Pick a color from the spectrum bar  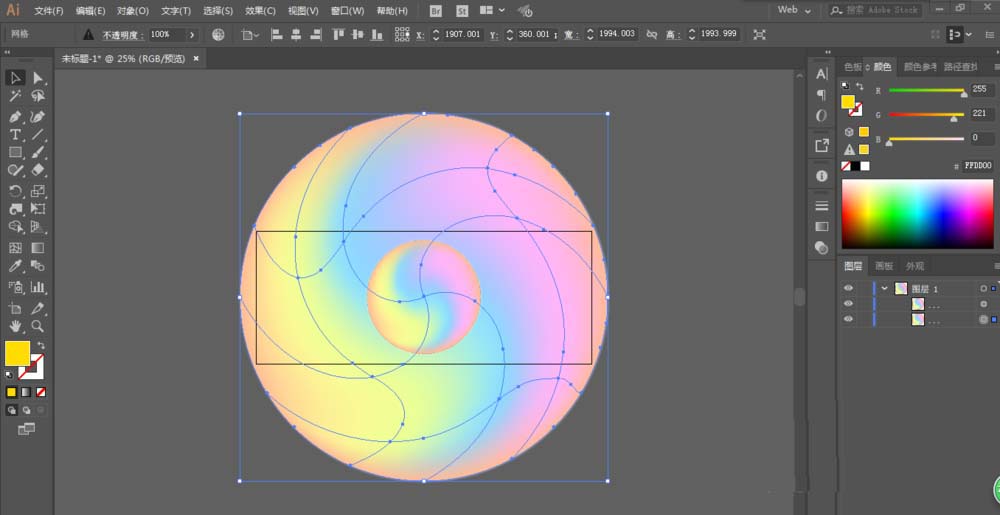918,214
